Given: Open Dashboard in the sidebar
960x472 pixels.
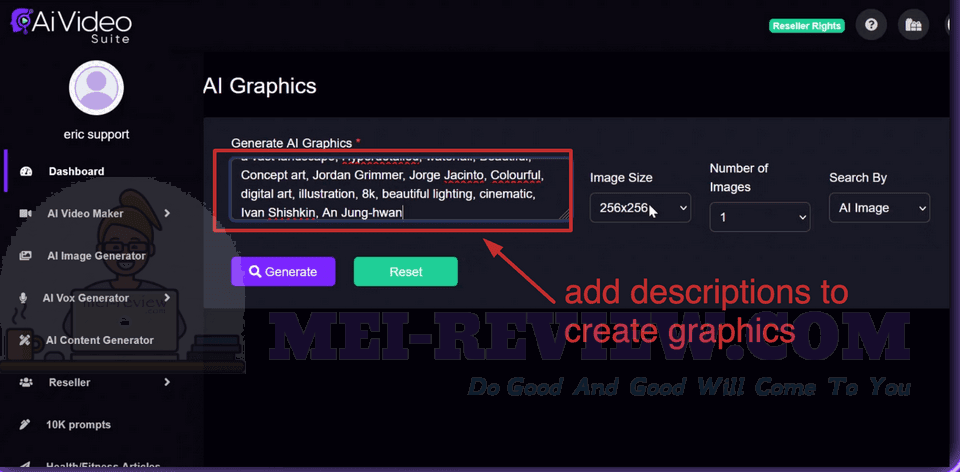Looking at the screenshot, I should (x=77, y=171).
